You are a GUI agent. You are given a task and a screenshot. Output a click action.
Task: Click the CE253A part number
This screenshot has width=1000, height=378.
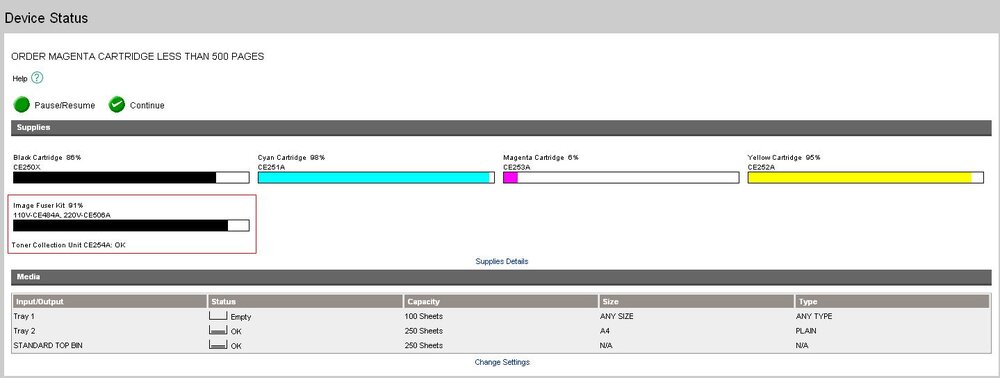(517, 167)
